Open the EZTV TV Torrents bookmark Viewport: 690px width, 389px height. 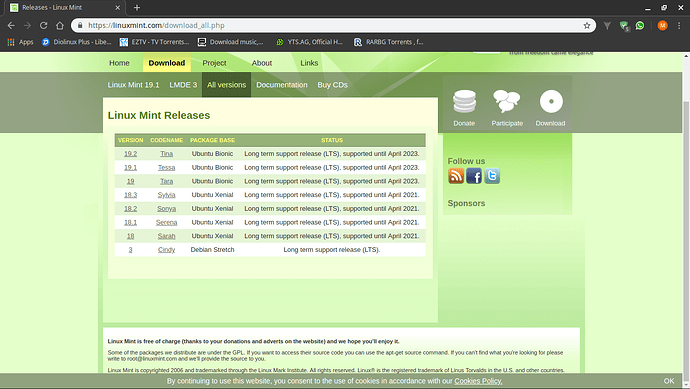coord(154,42)
